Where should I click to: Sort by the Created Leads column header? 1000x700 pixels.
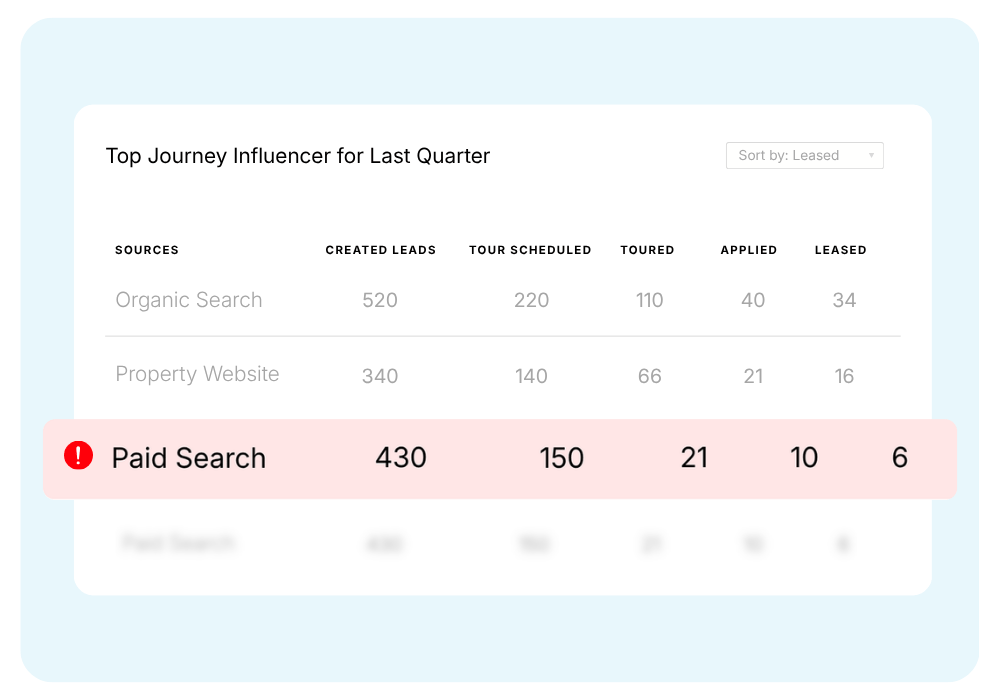380,250
